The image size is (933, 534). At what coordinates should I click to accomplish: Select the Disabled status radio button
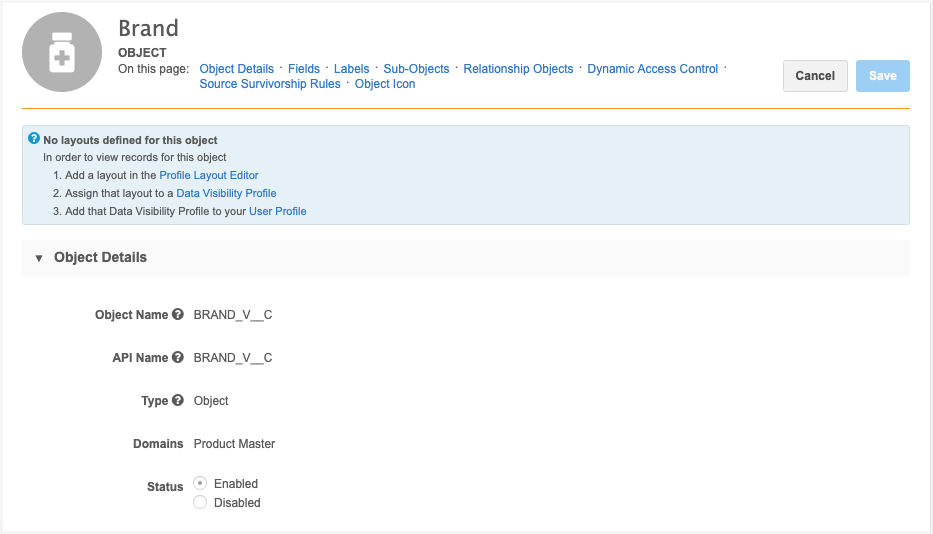click(x=200, y=503)
